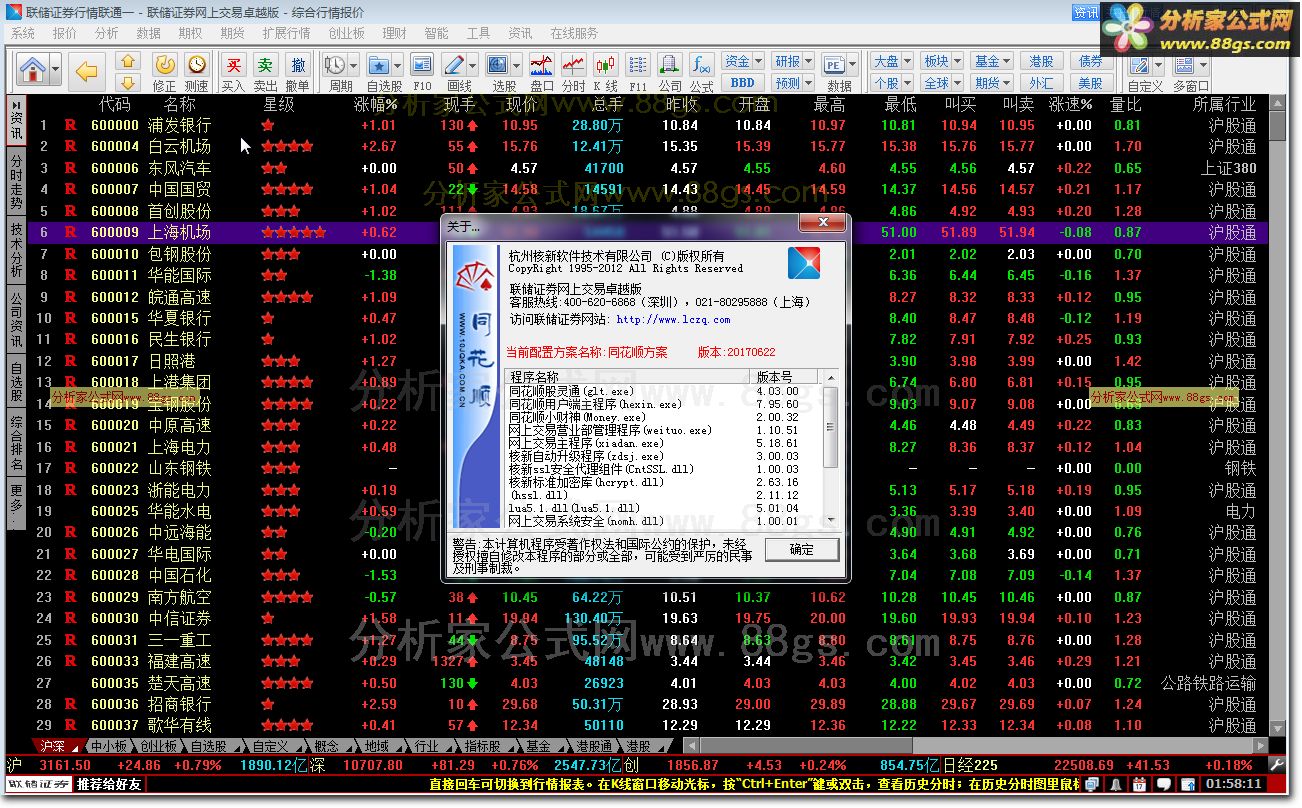Click the F11 list icon
The height and width of the screenshot is (808, 1302).
coord(638,64)
